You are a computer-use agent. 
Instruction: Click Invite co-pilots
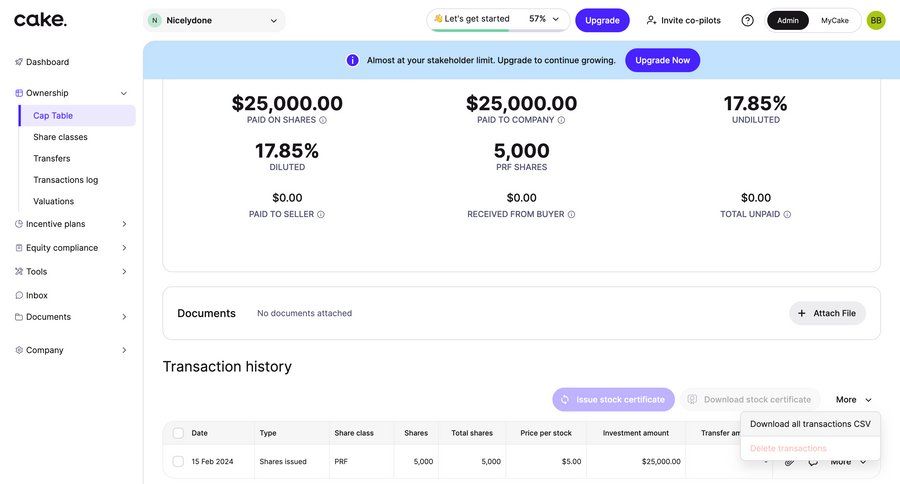point(684,20)
